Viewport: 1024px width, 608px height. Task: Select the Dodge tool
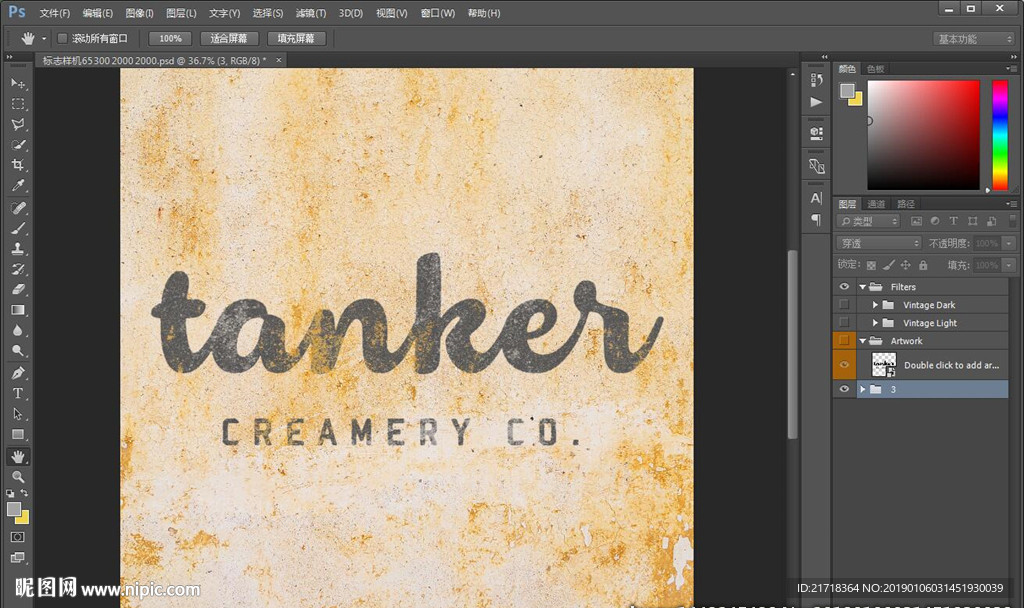[x=18, y=351]
